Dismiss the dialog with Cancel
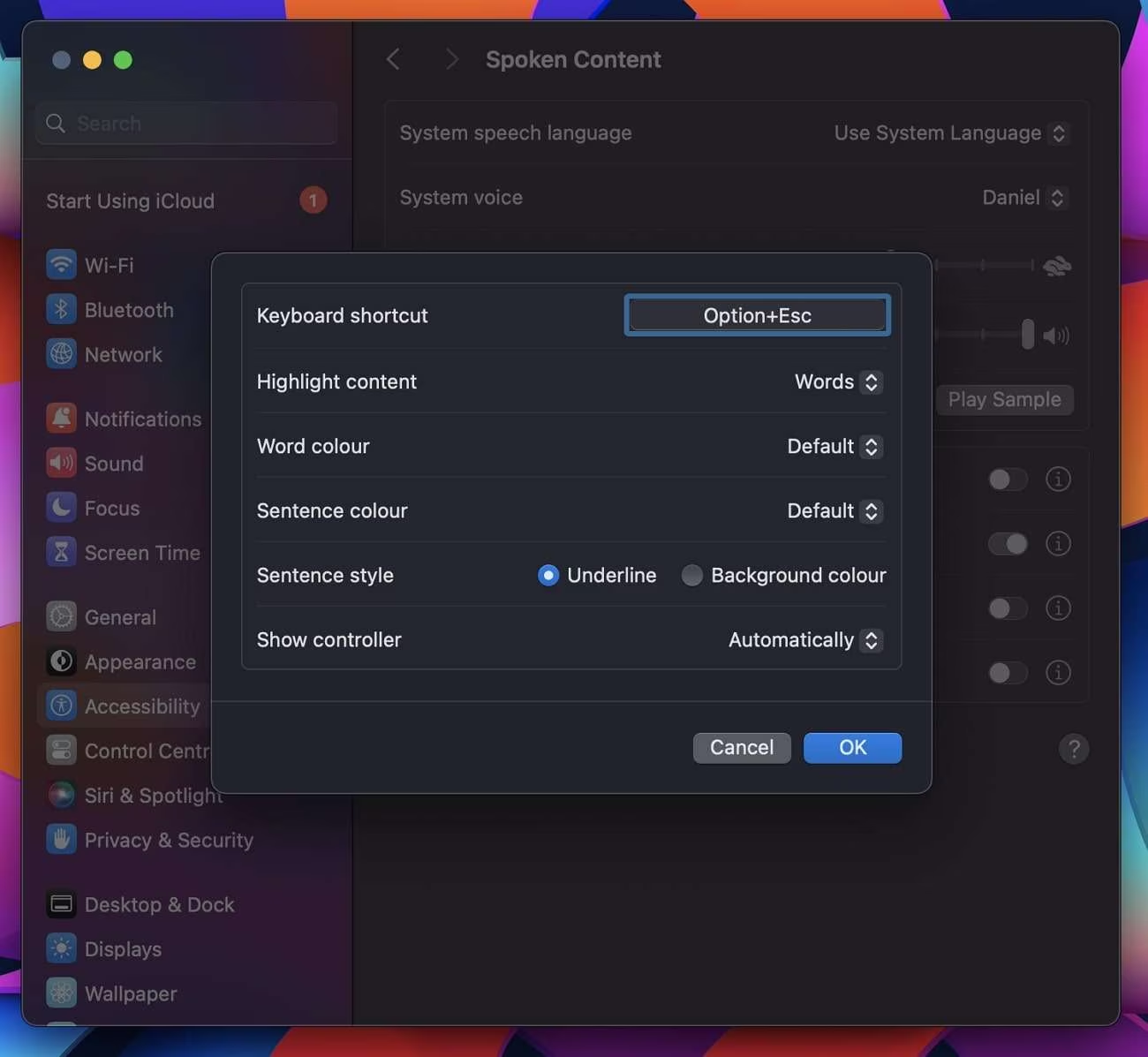 tap(741, 747)
